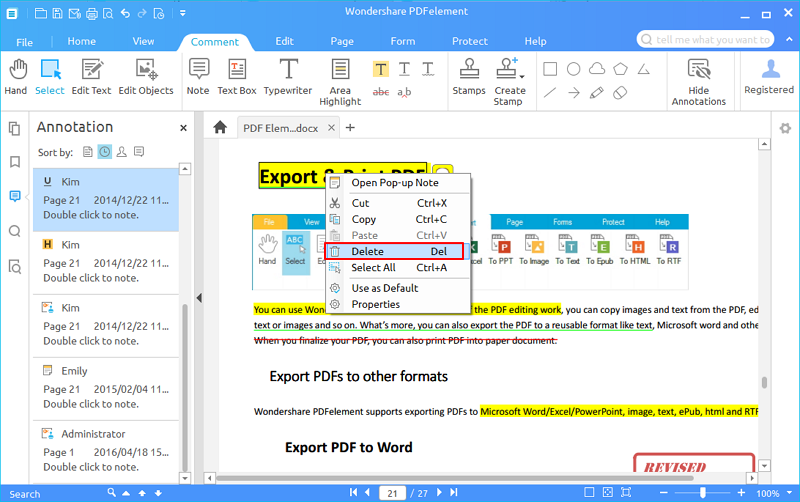This screenshot has height=502, width=800.
Task: Go to the first page
Action: click(x=353, y=492)
